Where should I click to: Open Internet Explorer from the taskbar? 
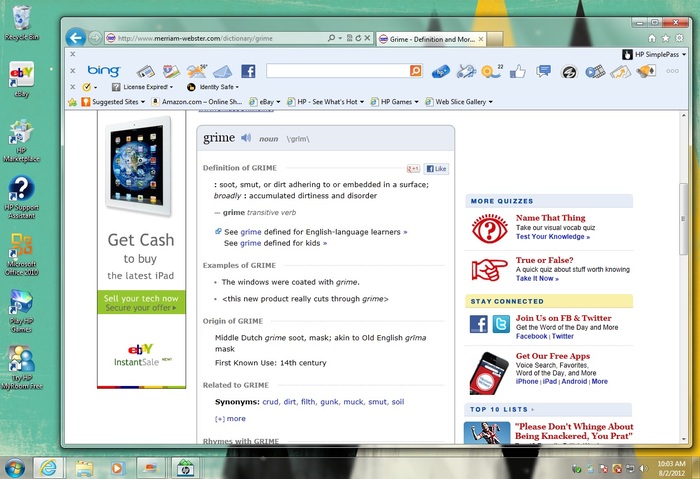pos(49,467)
